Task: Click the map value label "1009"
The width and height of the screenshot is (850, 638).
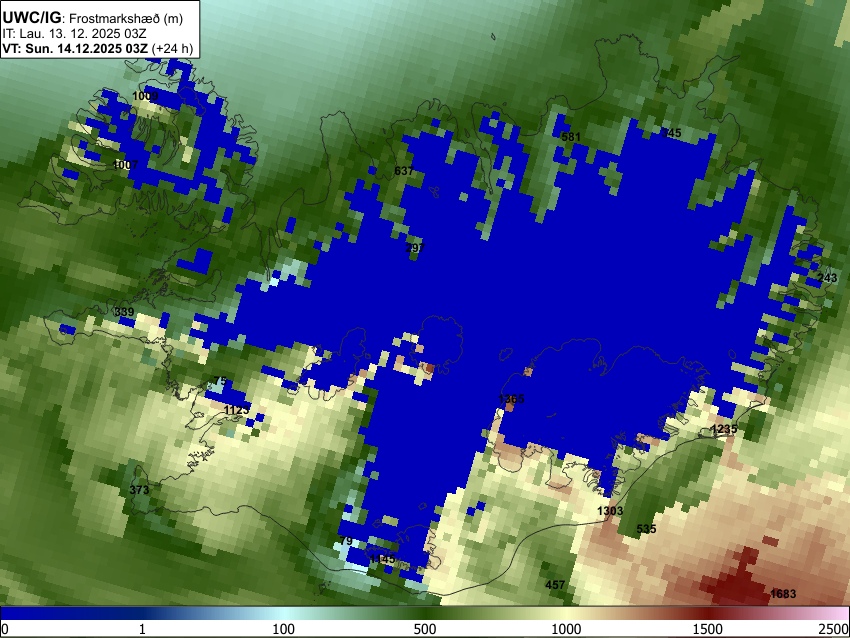Action: click(x=145, y=96)
